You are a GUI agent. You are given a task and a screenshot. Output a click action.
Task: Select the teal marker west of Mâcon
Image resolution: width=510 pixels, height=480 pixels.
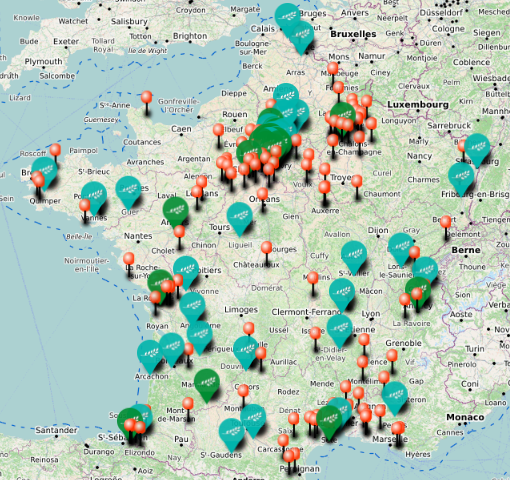point(342,295)
